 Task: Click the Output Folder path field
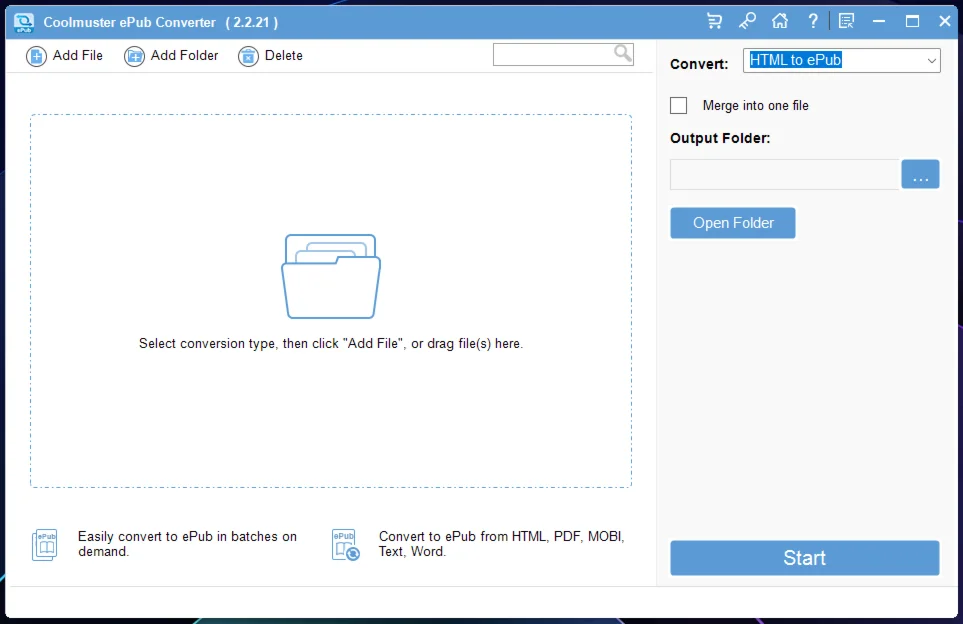[784, 175]
